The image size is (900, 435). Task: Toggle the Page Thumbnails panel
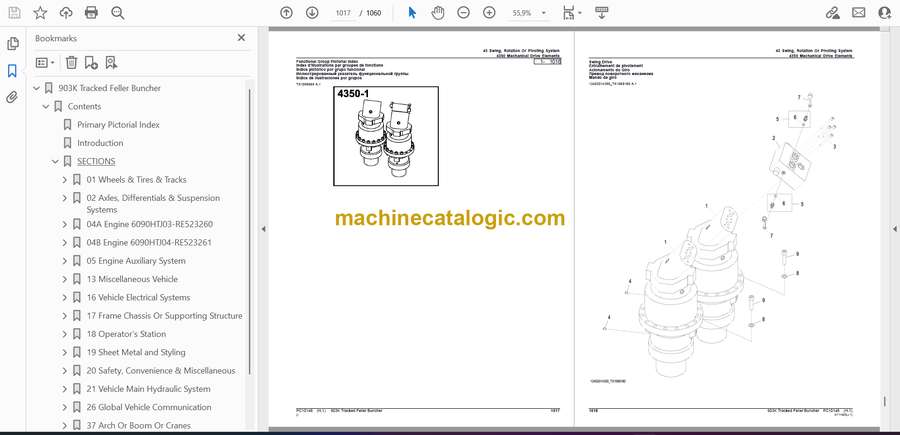[13, 44]
